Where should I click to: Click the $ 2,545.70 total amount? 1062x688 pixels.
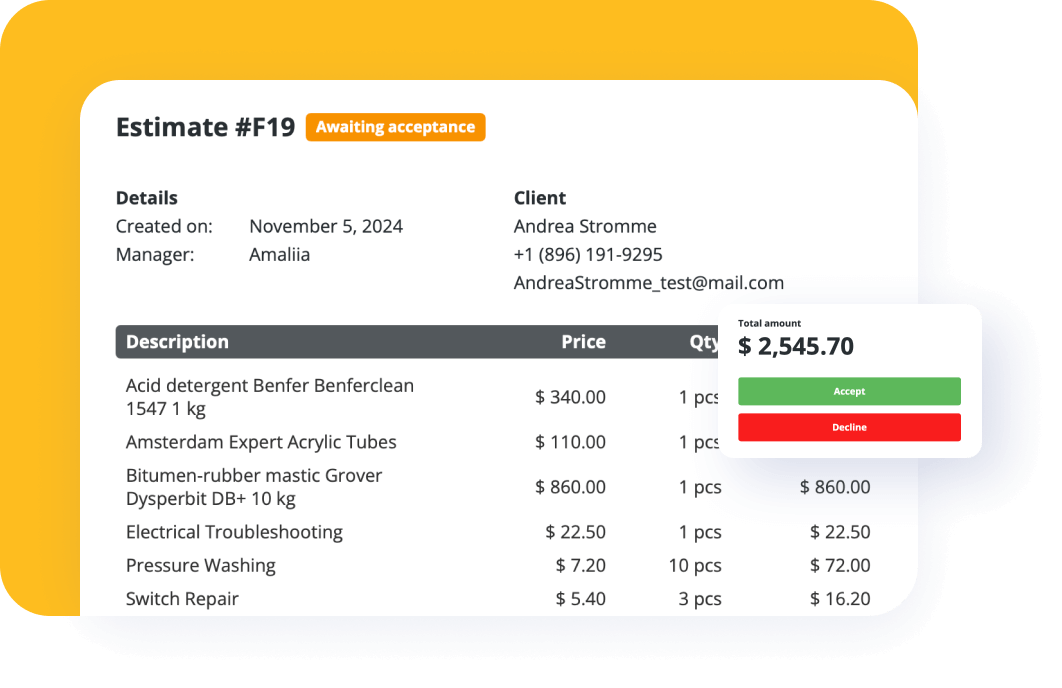click(x=796, y=347)
